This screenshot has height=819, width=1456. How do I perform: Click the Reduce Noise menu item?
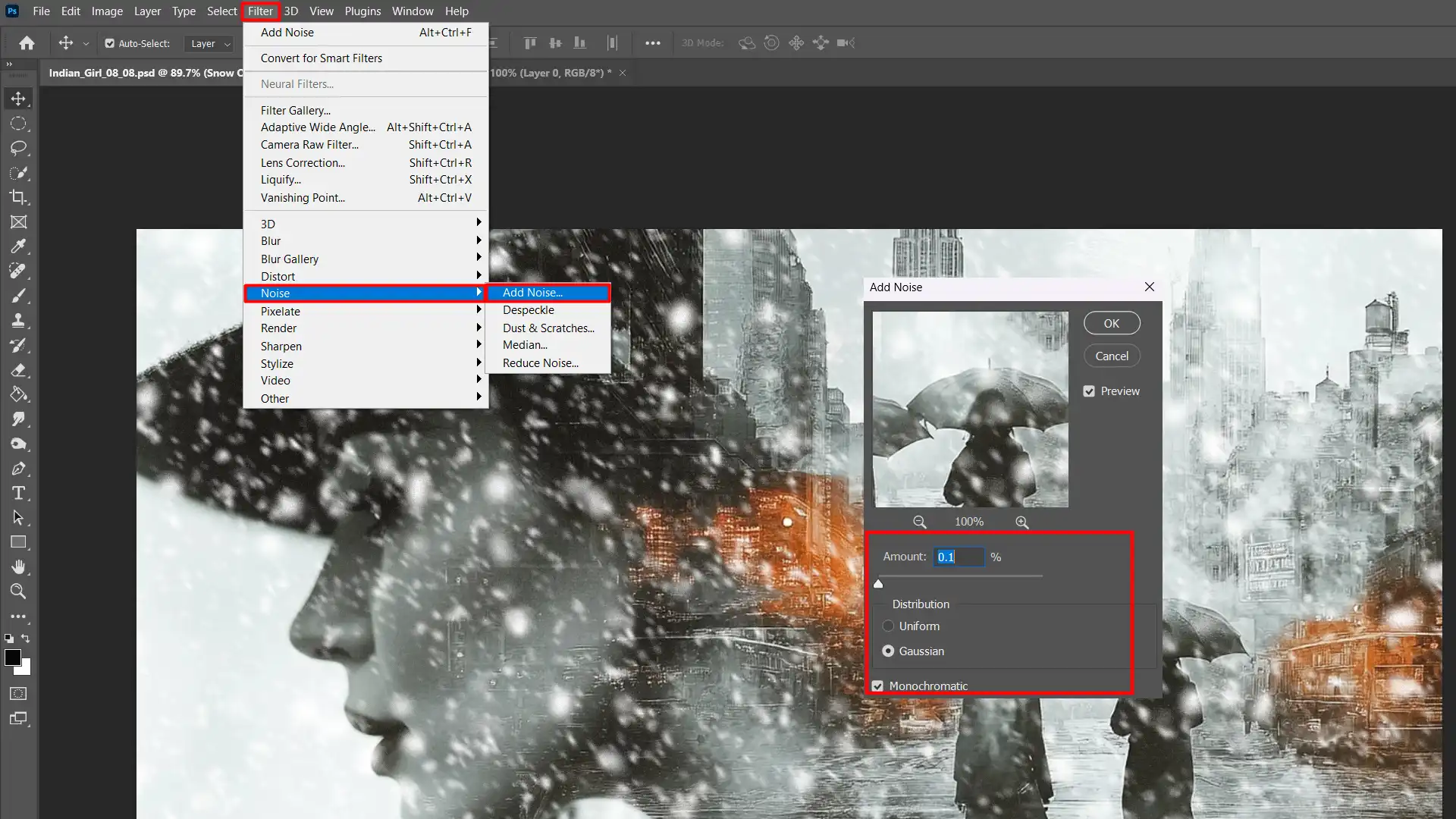(541, 363)
